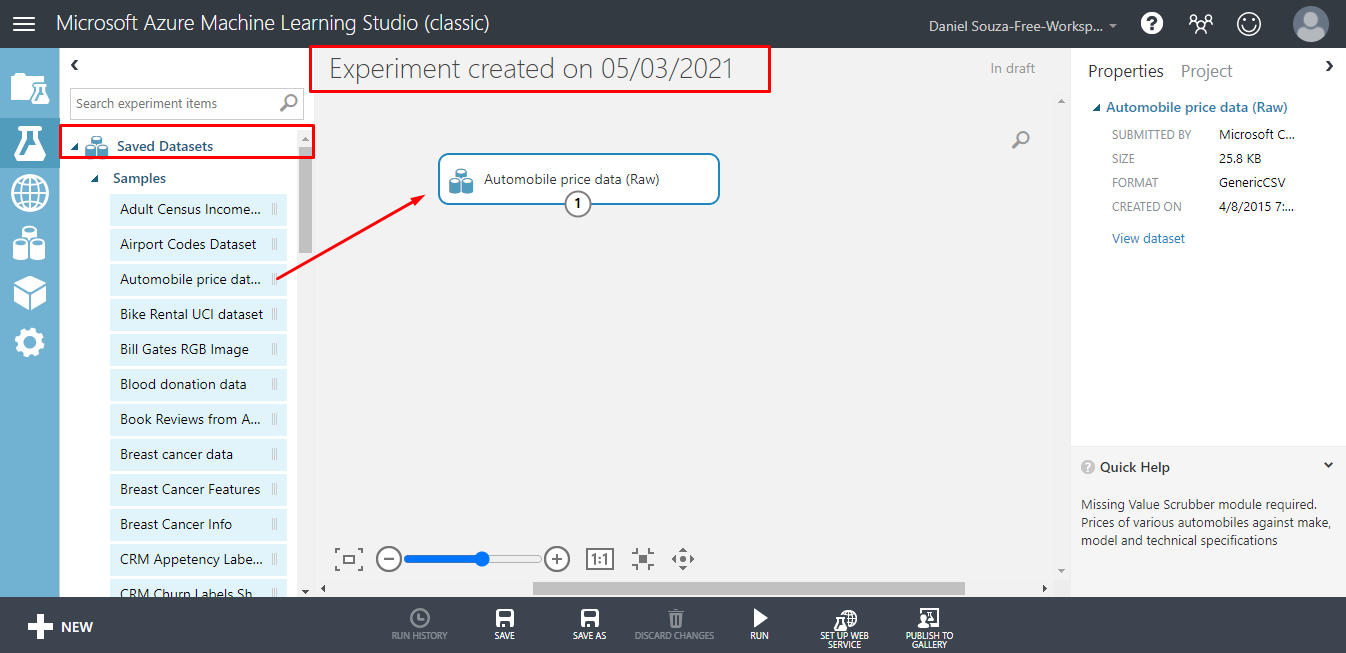Image resolution: width=1346 pixels, height=653 pixels.
Task: Select Airport Codes Dataset
Action: [x=198, y=244]
